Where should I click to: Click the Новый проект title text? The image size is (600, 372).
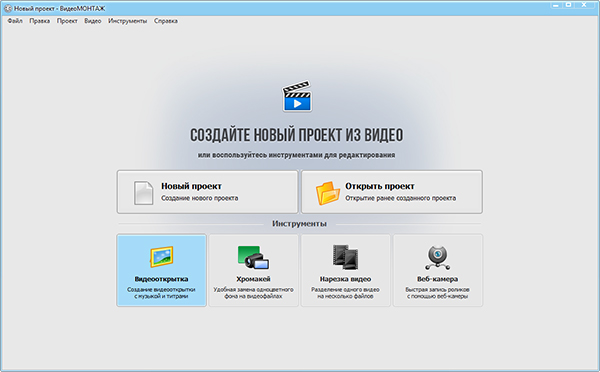pyautogui.click(x=191, y=186)
